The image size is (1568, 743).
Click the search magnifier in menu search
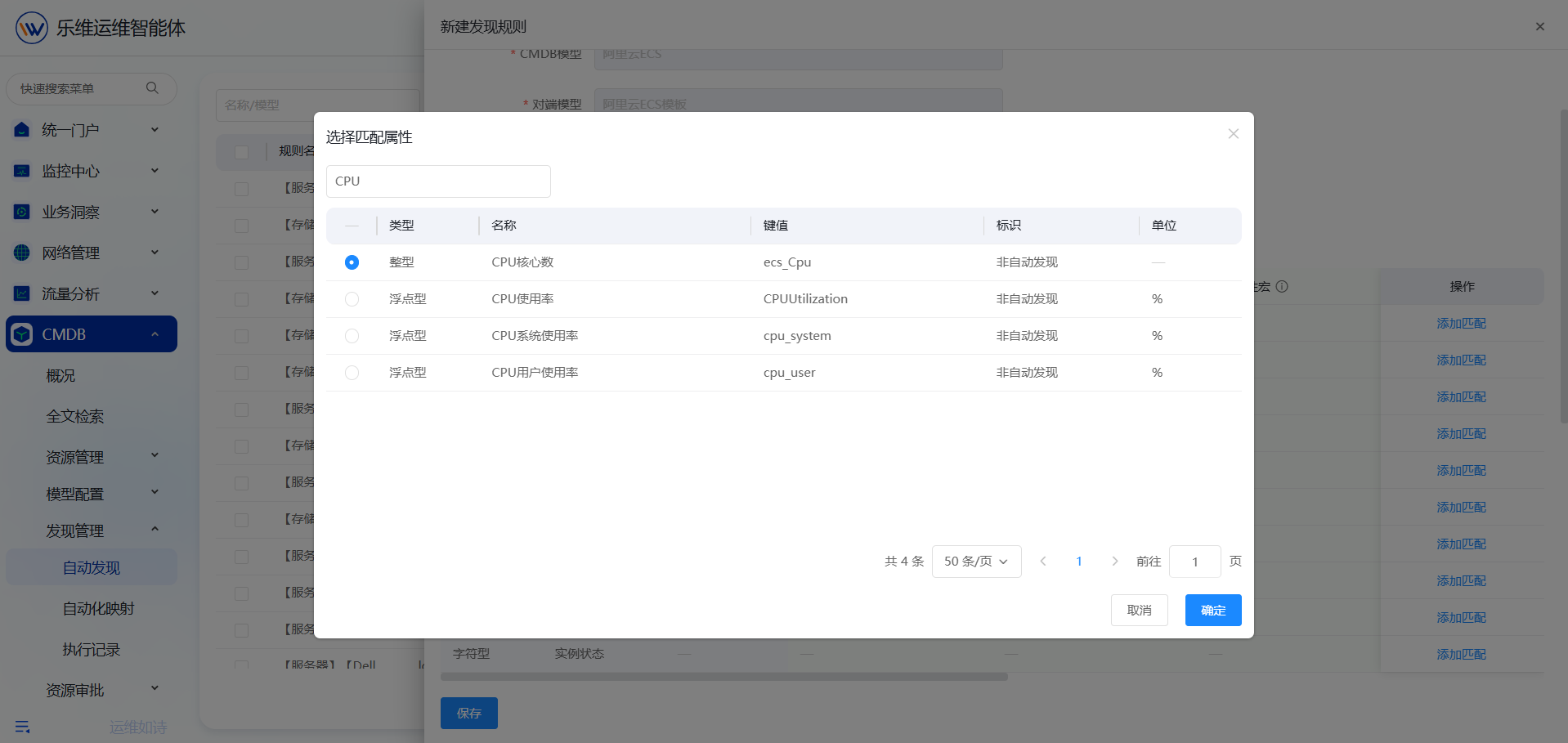152,88
